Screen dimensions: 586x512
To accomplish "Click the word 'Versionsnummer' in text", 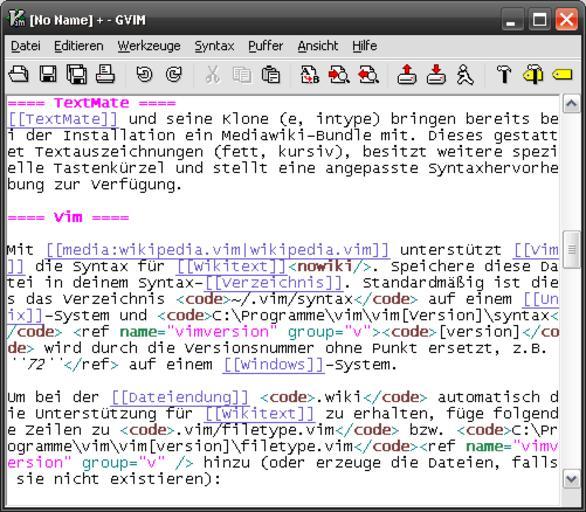I will (x=249, y=348).
